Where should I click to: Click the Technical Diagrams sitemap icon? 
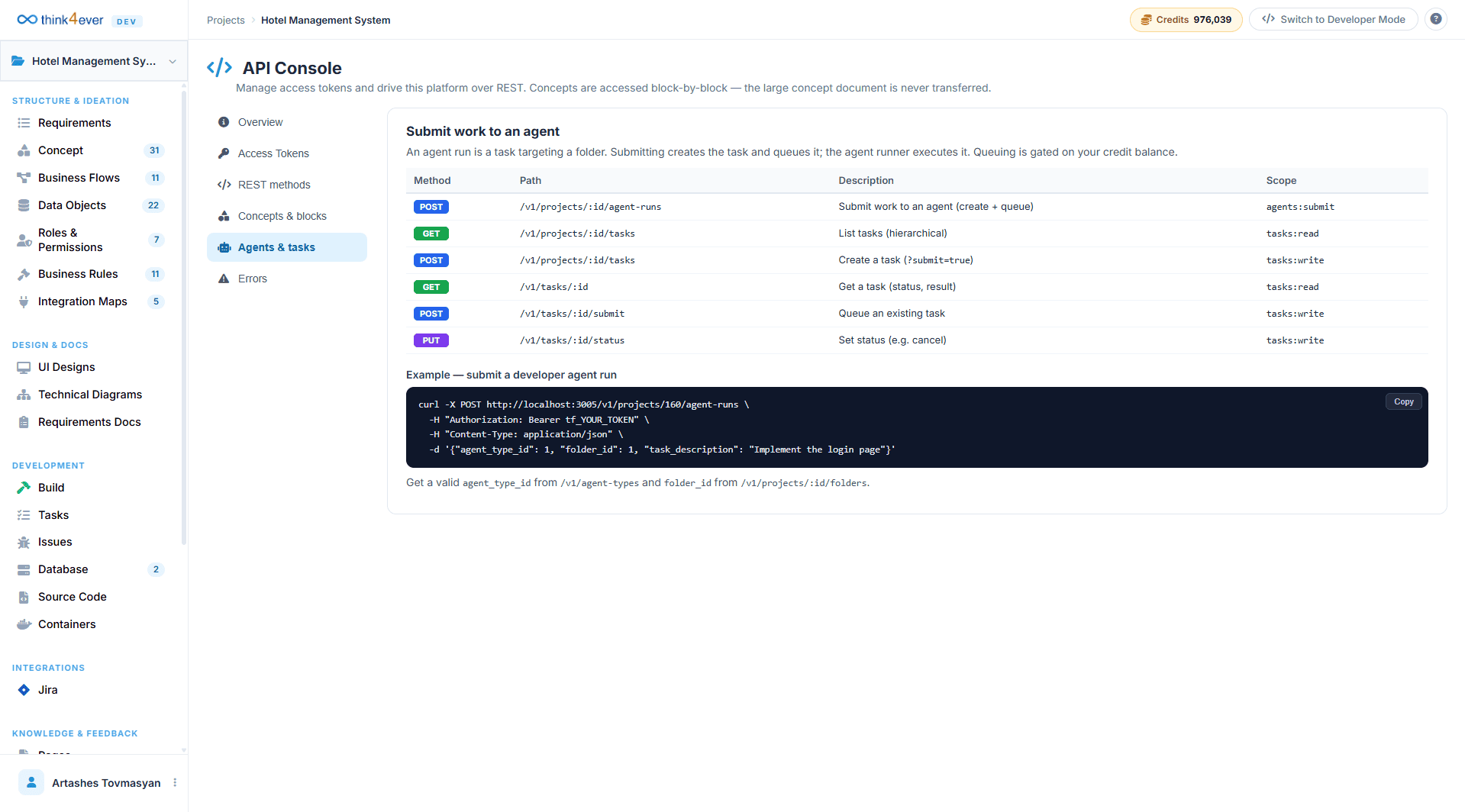pos(24,395)
